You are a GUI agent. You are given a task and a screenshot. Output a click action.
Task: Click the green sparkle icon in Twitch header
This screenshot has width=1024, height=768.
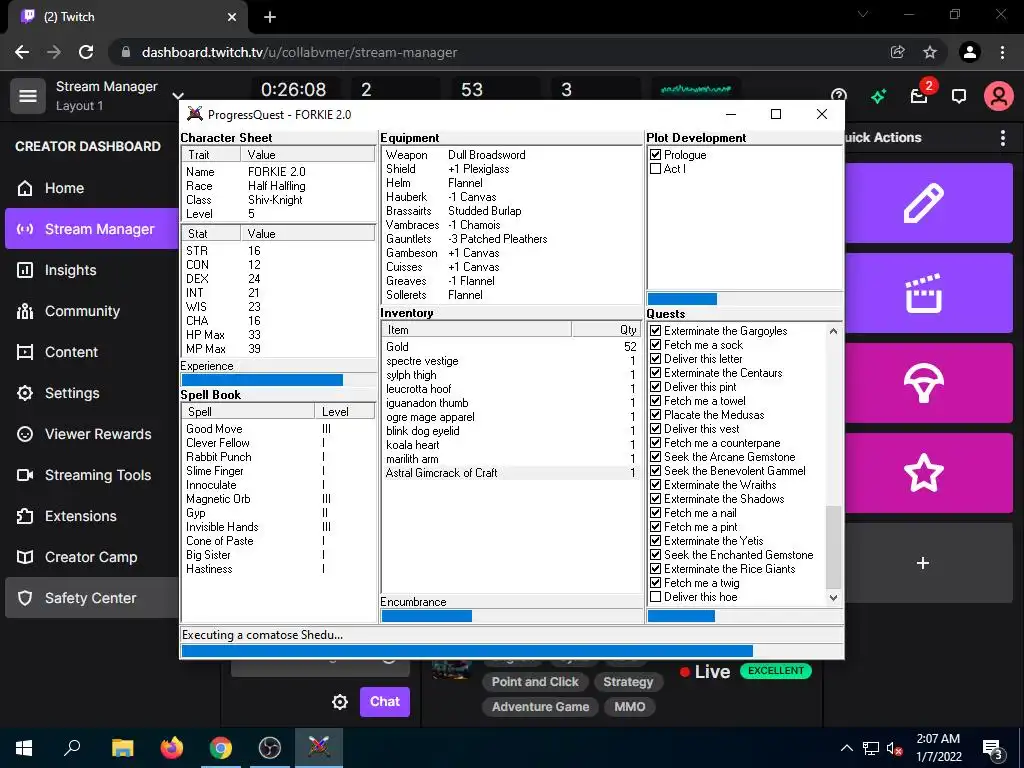coord(878,97)
